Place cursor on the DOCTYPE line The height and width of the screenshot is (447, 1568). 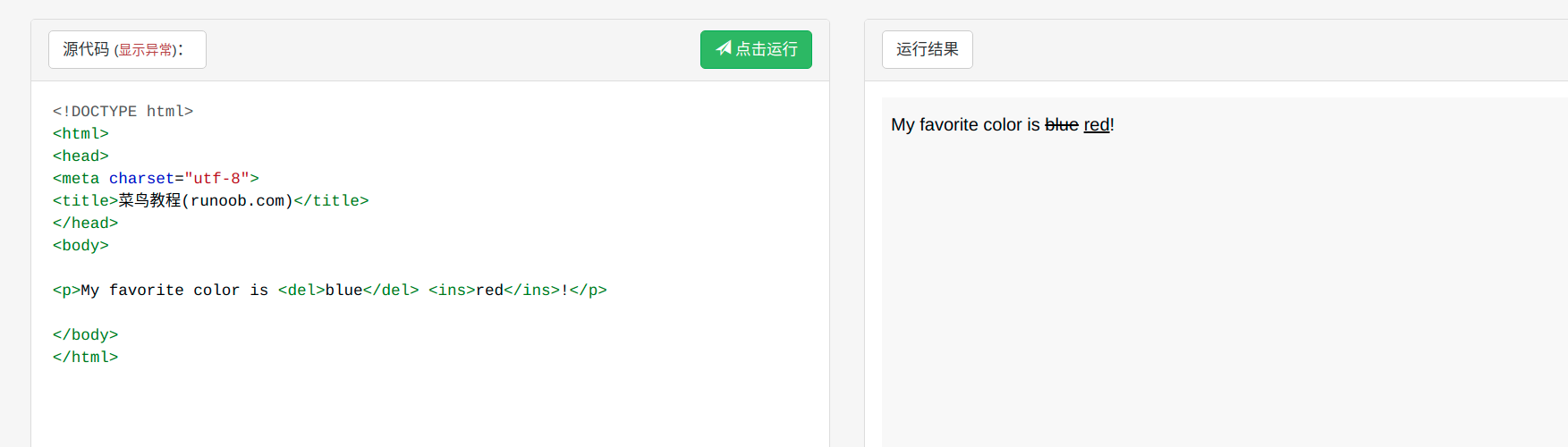click(123, 112)
